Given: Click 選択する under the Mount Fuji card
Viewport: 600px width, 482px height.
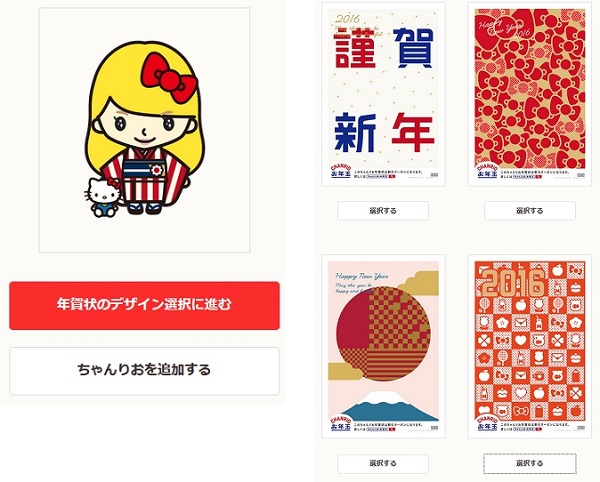Looking at the screenshot, I should pos(383,463).
